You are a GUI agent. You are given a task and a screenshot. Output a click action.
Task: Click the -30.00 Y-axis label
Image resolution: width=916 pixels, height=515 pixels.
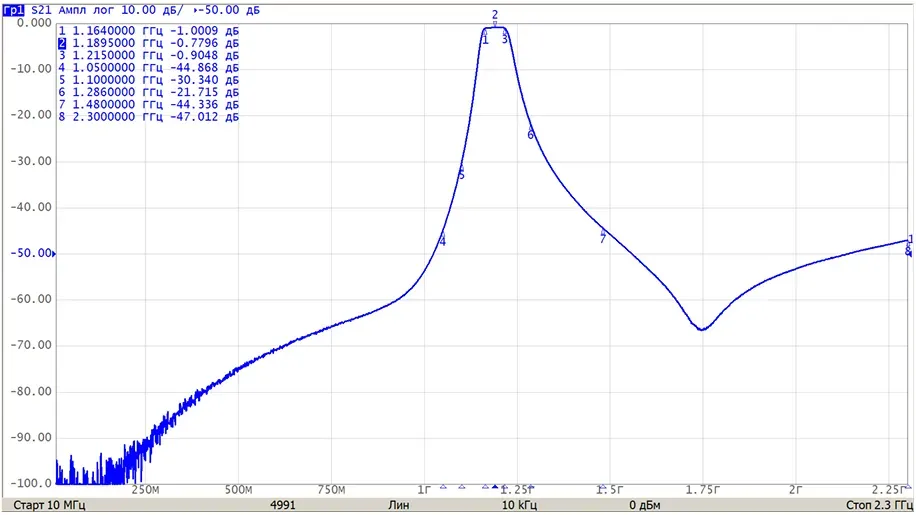32,161
